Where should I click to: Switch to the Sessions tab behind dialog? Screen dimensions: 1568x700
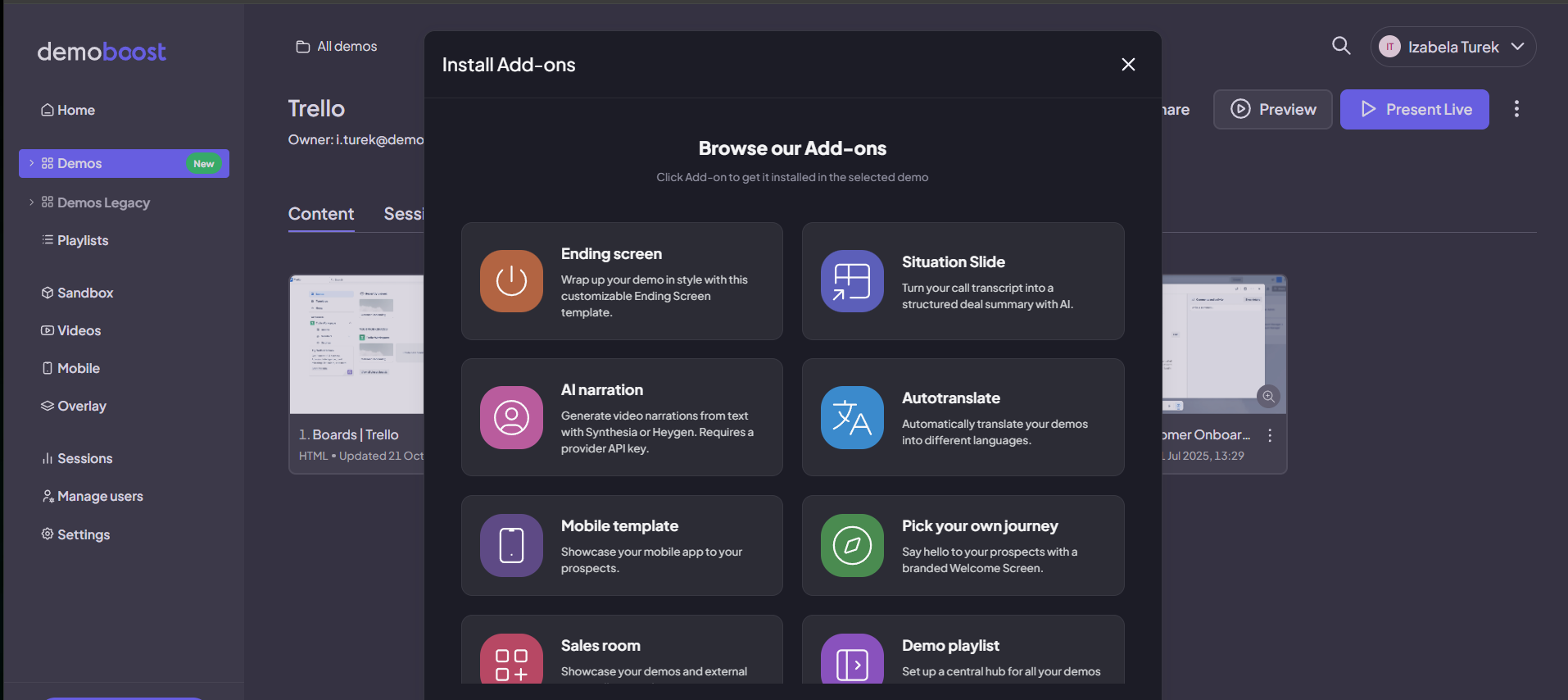coord(404,214)
